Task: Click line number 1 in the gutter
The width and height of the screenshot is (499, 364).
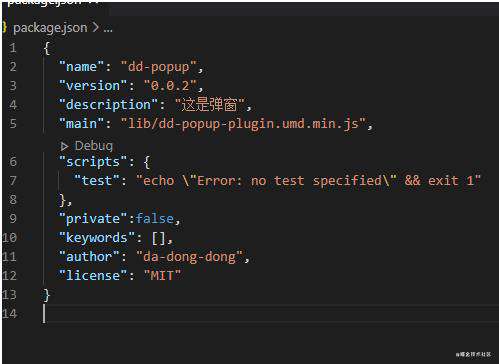Action: click(x=13, y=48)
